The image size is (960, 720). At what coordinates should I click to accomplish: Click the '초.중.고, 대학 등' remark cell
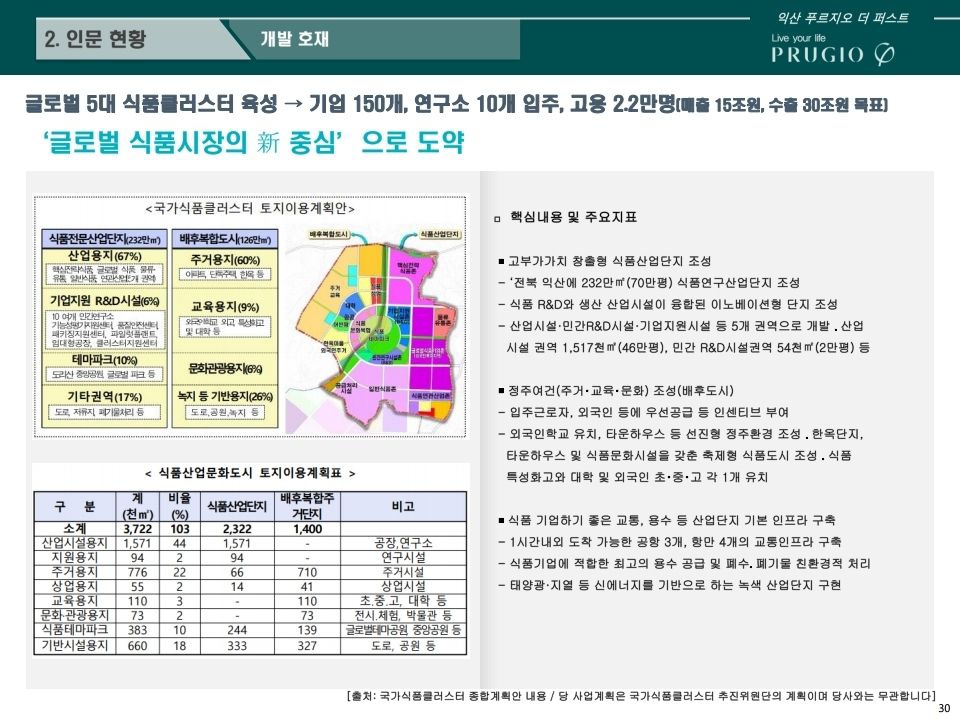coord(403,601)
